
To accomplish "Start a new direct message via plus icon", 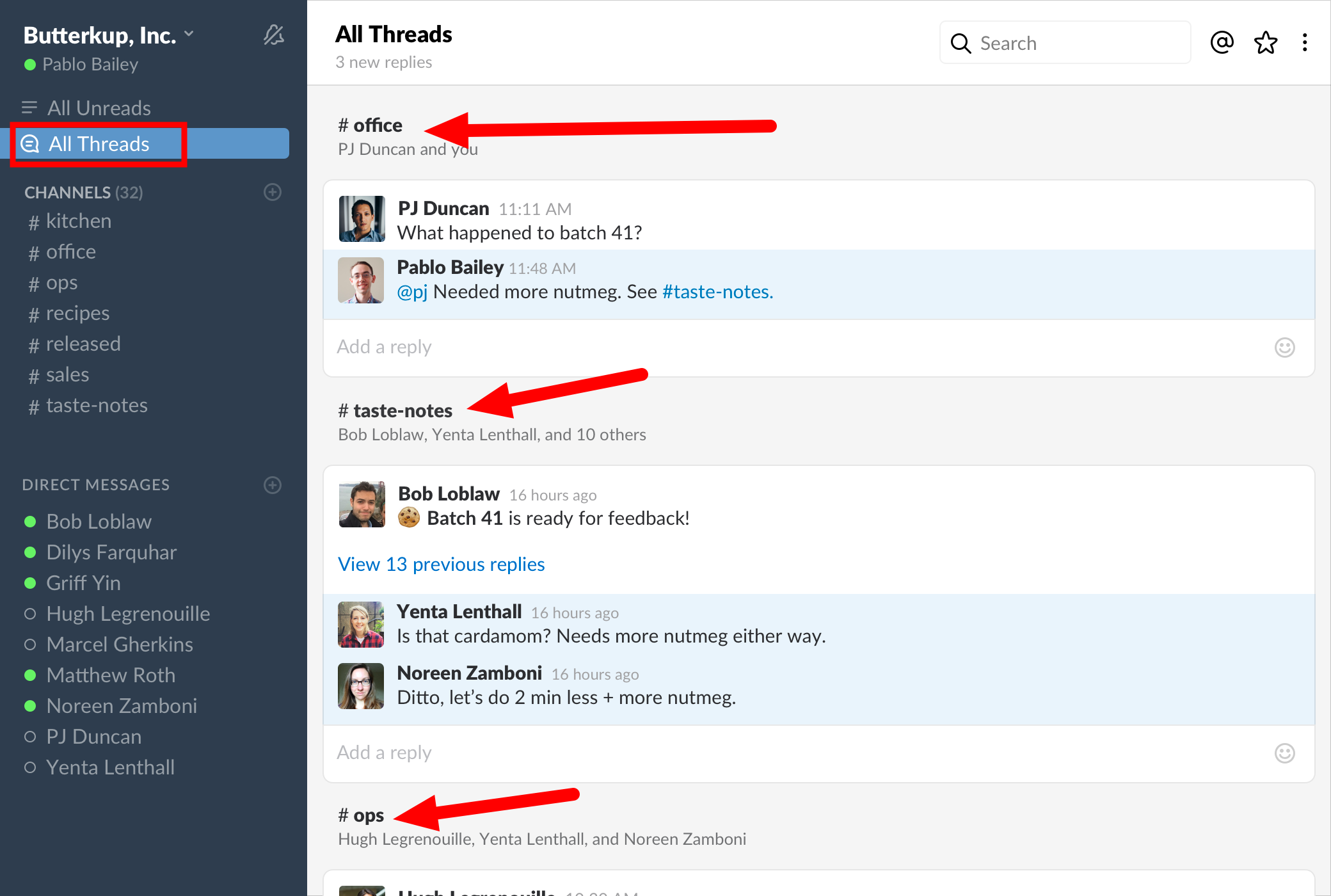I will tap(273, 484).
